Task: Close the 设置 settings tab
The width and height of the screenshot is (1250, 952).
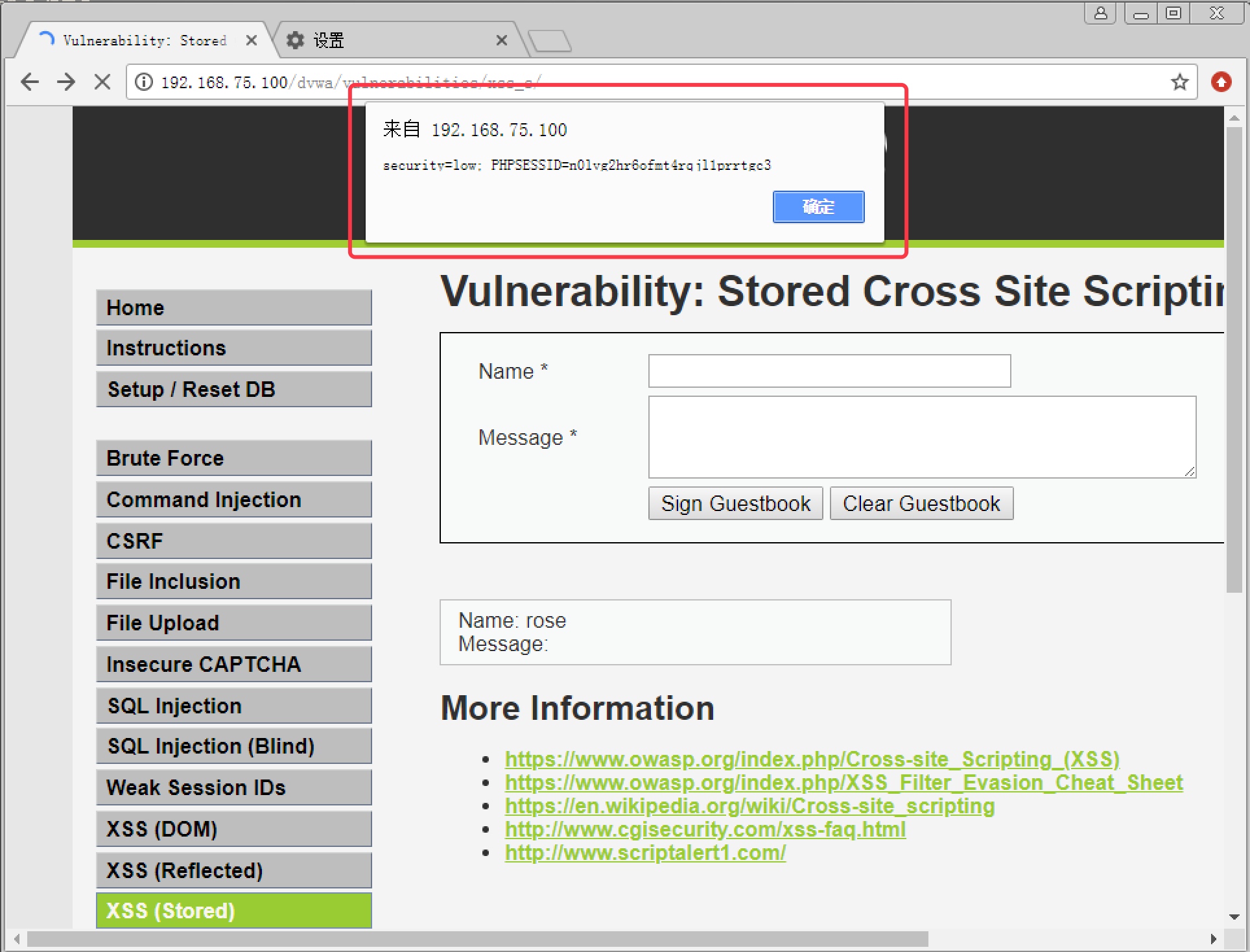Action: coord(501,40)
